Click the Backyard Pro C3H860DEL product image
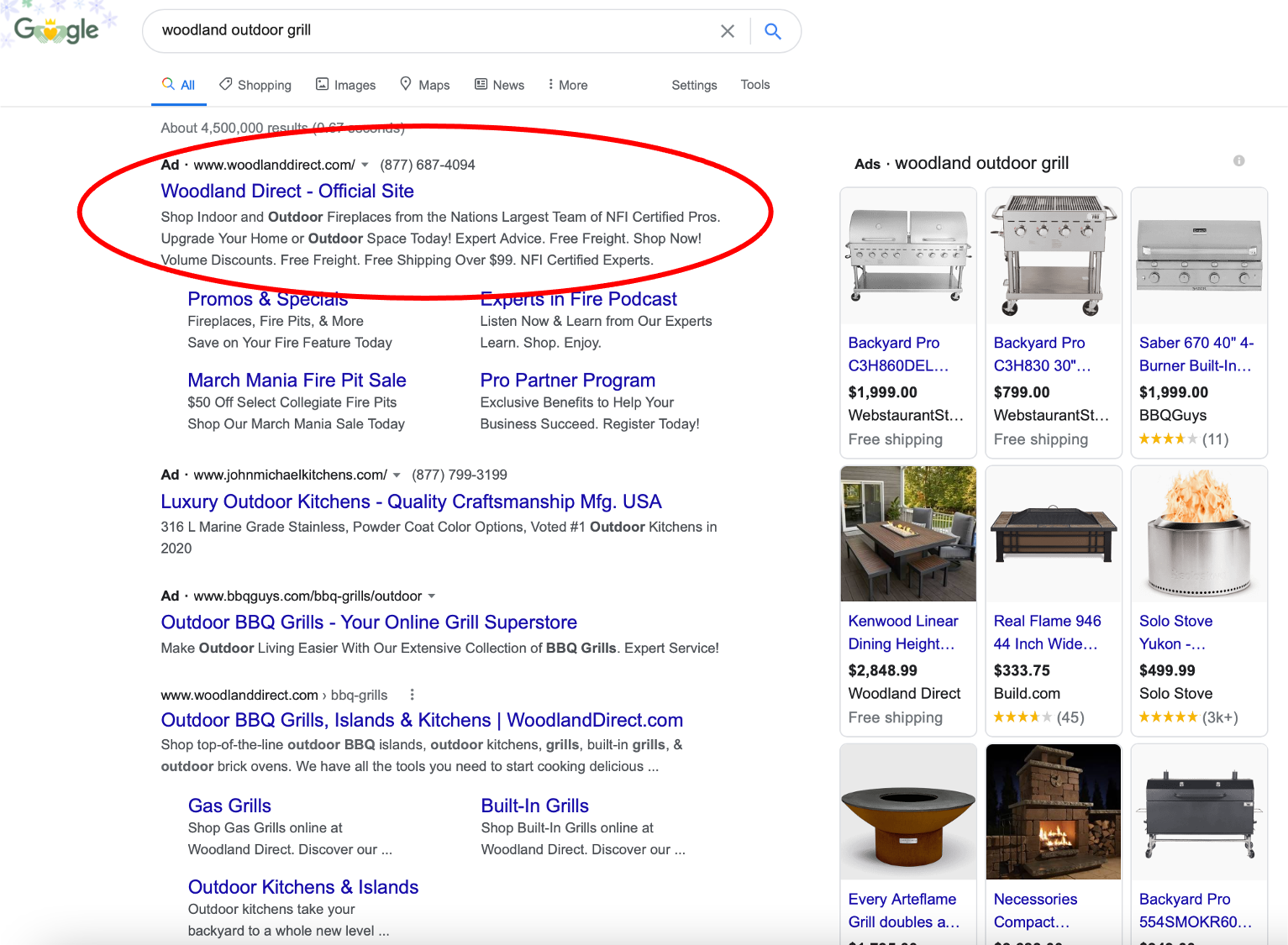 tap(908, 256)
